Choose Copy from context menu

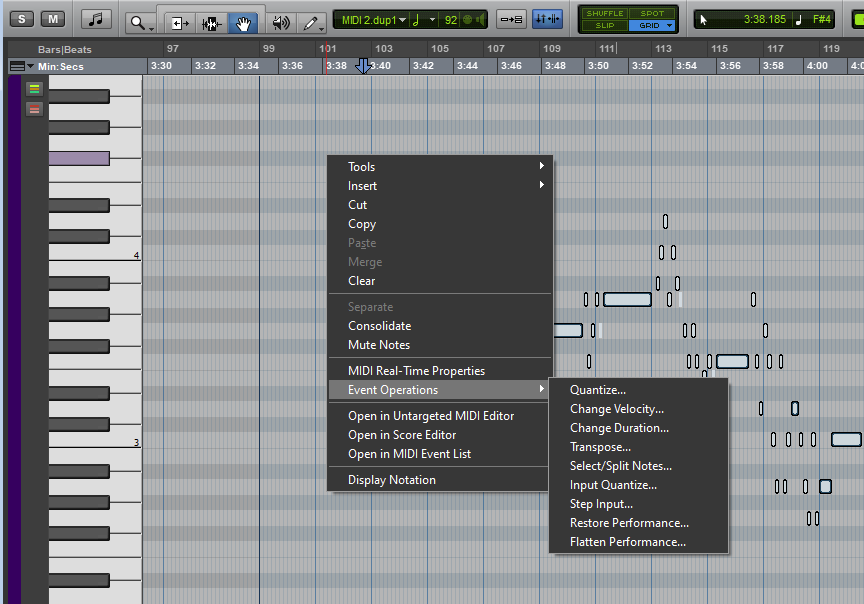click(440, 224)
